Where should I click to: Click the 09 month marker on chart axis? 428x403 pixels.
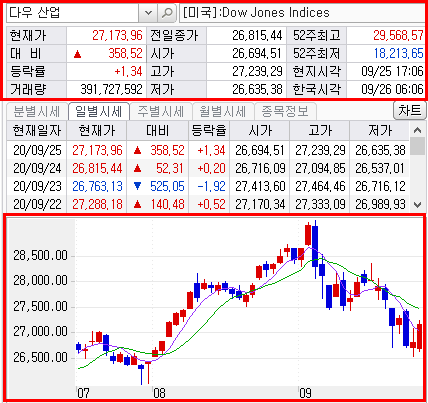[305, 393]
